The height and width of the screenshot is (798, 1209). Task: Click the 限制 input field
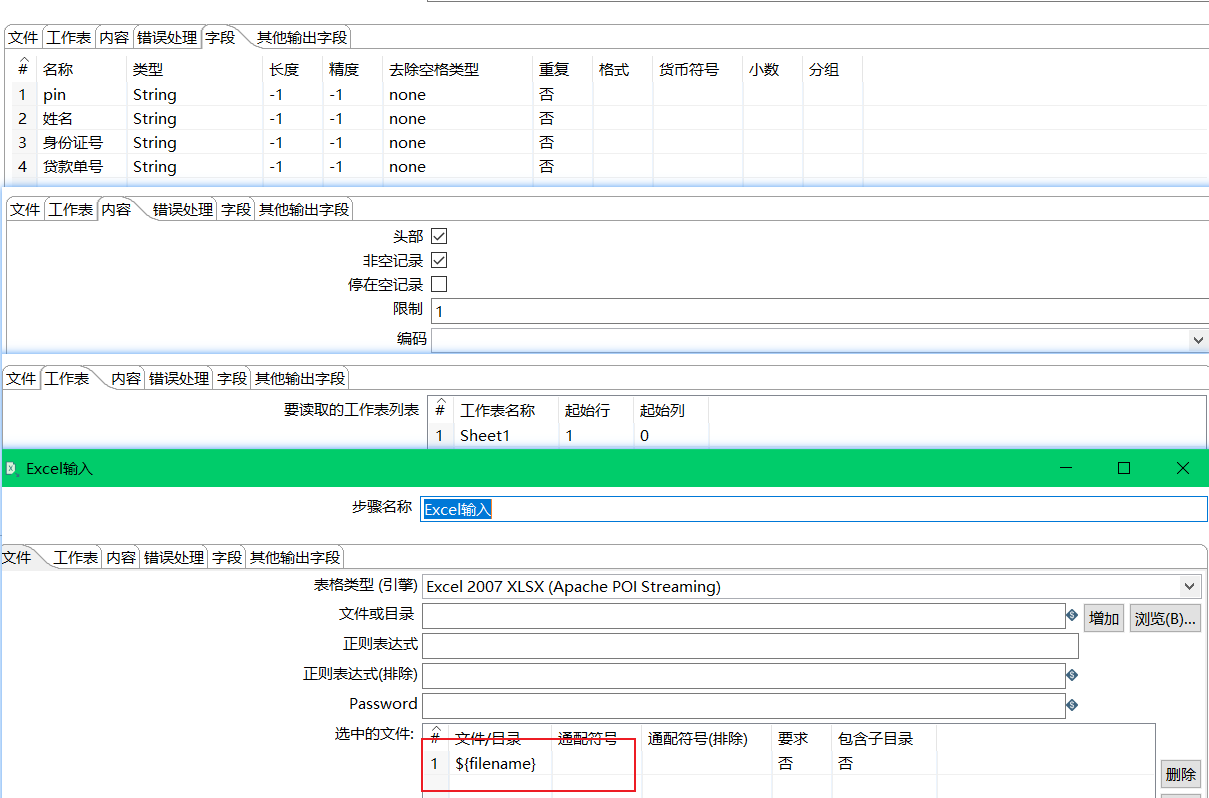(x=819, y=311)
